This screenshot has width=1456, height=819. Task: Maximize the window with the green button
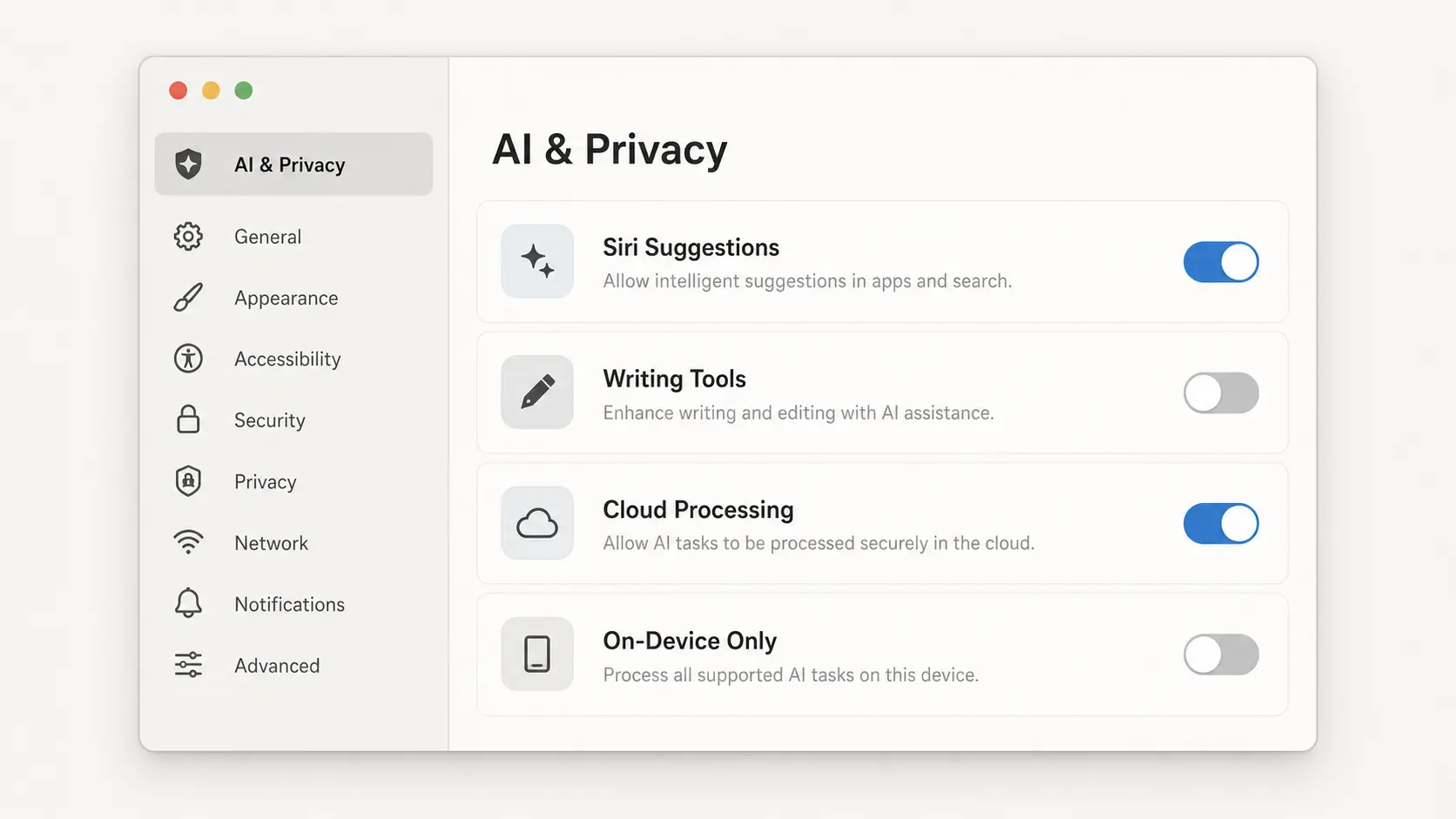[244, 91]
